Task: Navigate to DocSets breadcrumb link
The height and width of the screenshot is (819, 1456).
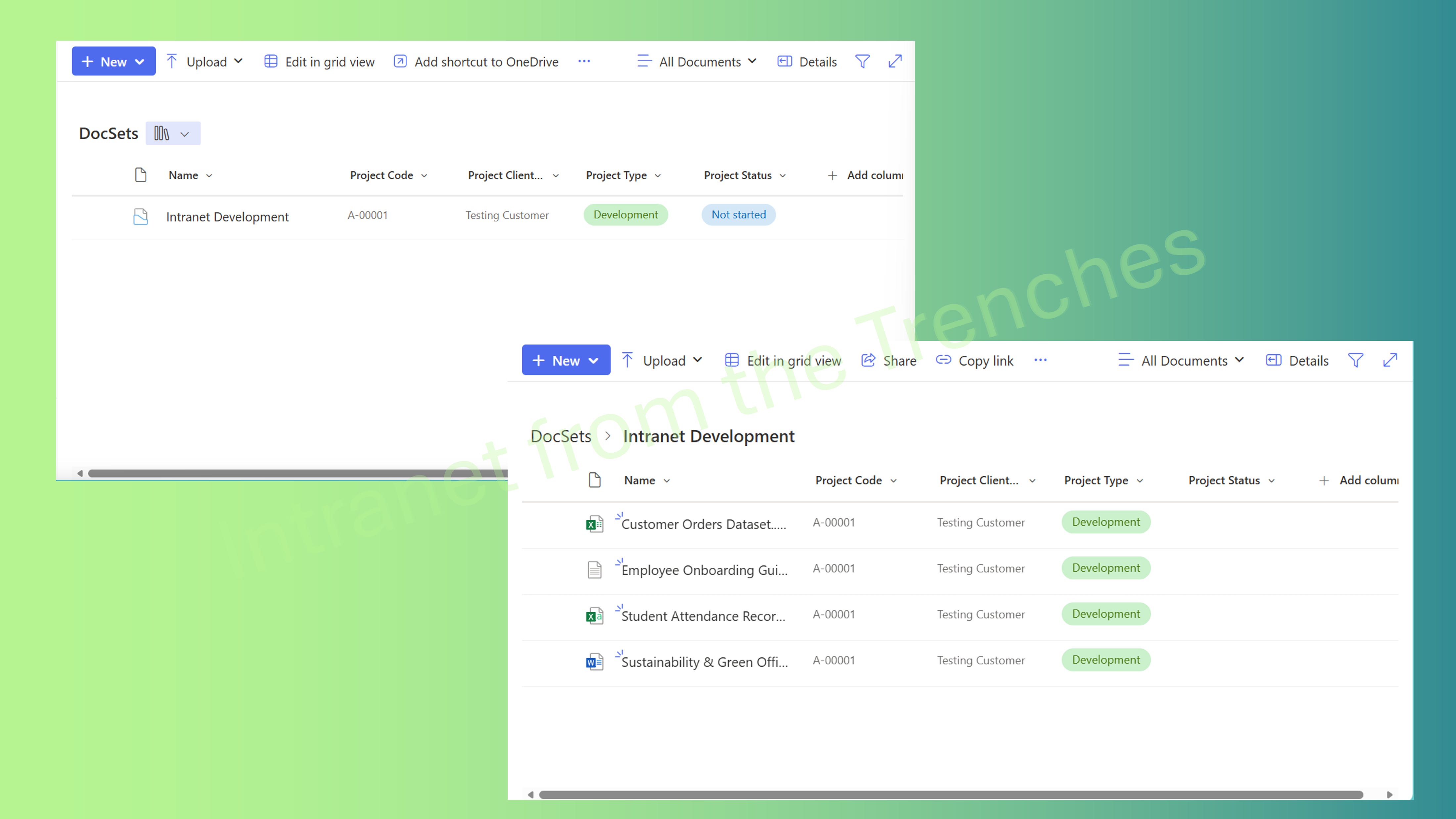Action: [561, 436]
